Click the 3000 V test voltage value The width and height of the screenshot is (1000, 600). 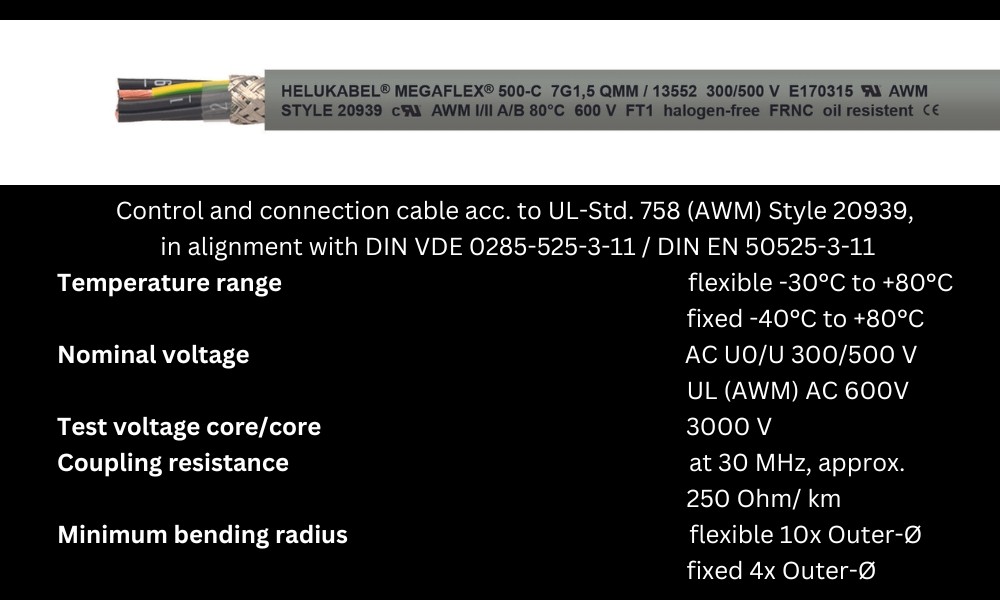pyautogui.click(x=729, y=427)
